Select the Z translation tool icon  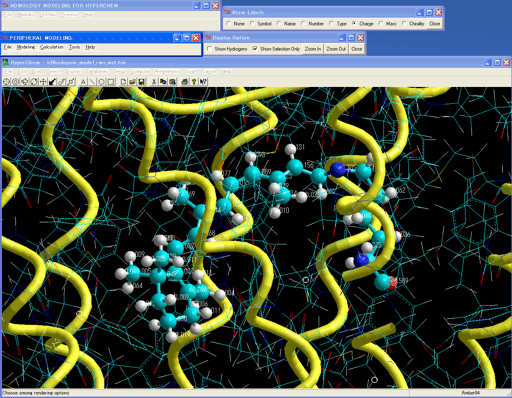point(52,82)
